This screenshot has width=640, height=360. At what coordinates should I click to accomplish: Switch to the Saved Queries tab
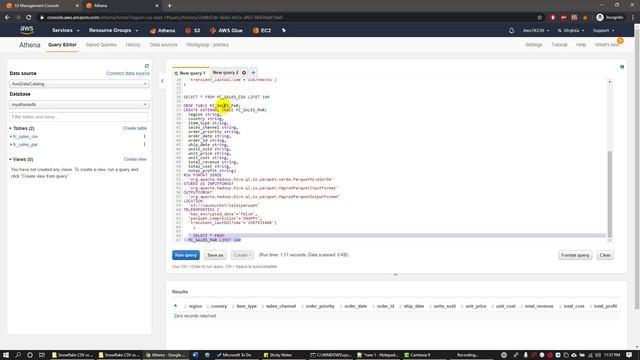click(101, 45)
